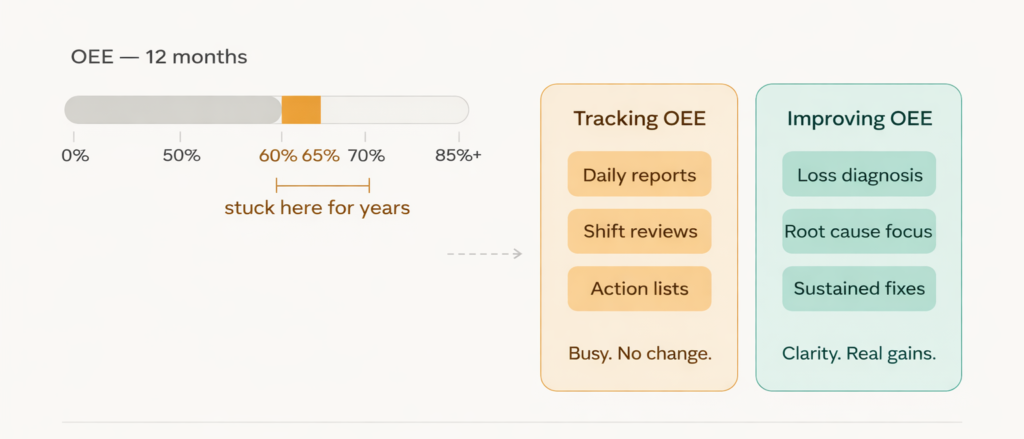The image size is (1024, 439).
Task: Click the Tracking OEE heading
Action: pos(639,119)
